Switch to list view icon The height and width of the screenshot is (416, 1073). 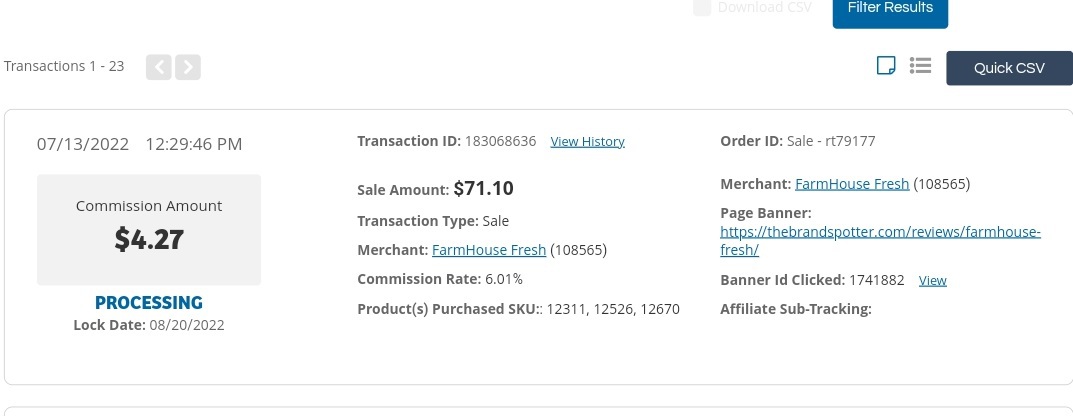[920, 66]
